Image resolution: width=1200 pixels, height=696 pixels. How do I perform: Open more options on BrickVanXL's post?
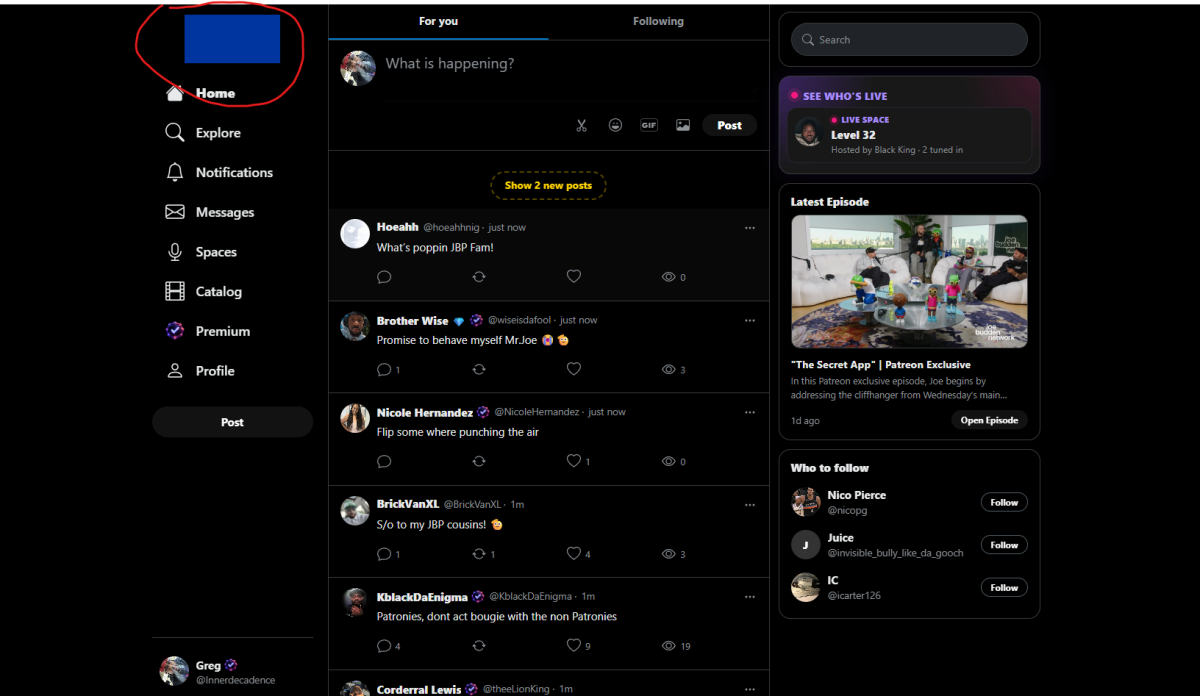point(750,504)
